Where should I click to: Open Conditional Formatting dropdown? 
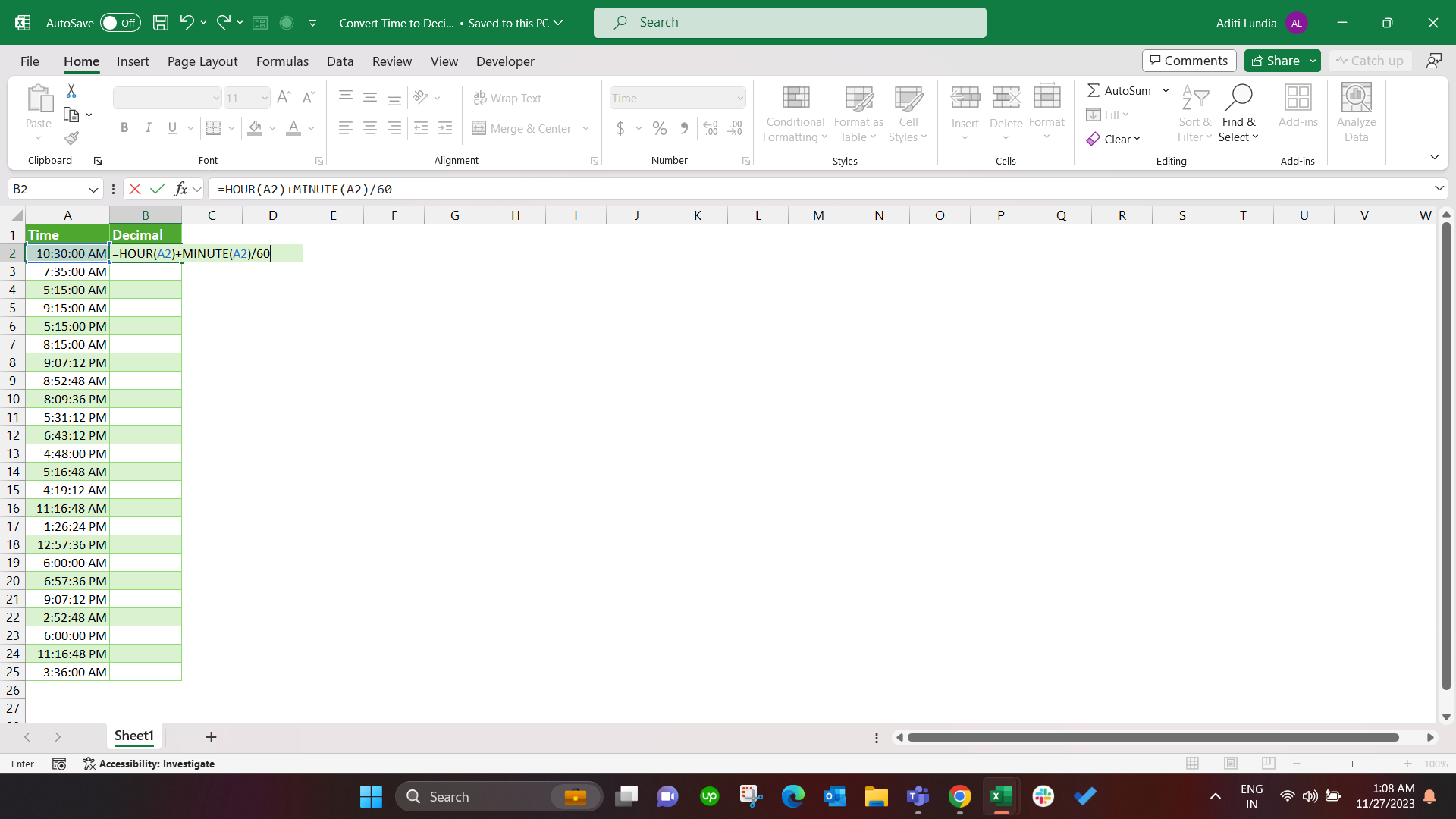(x=795, y=113)
